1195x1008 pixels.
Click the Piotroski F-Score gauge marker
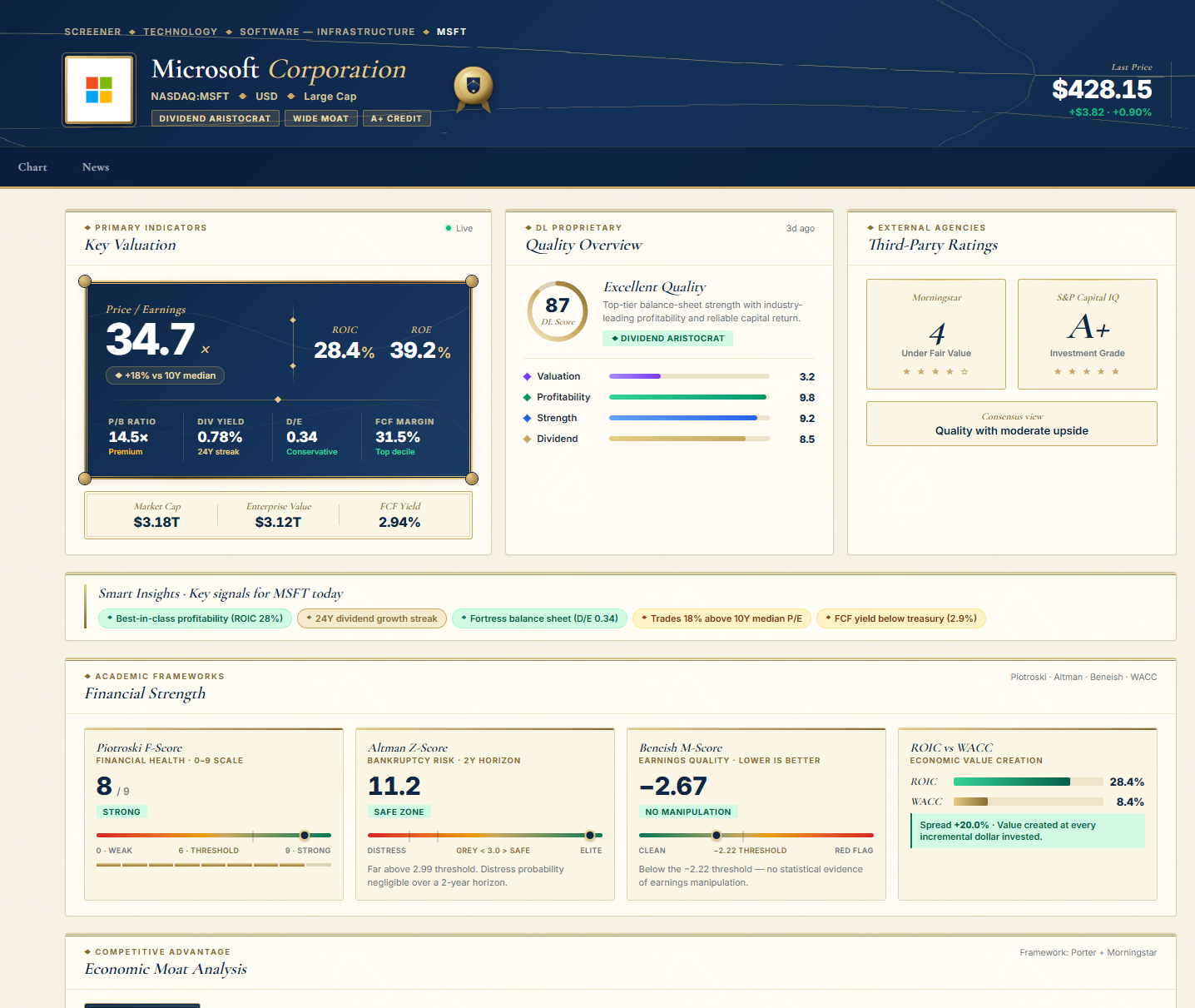click(305, 835)
